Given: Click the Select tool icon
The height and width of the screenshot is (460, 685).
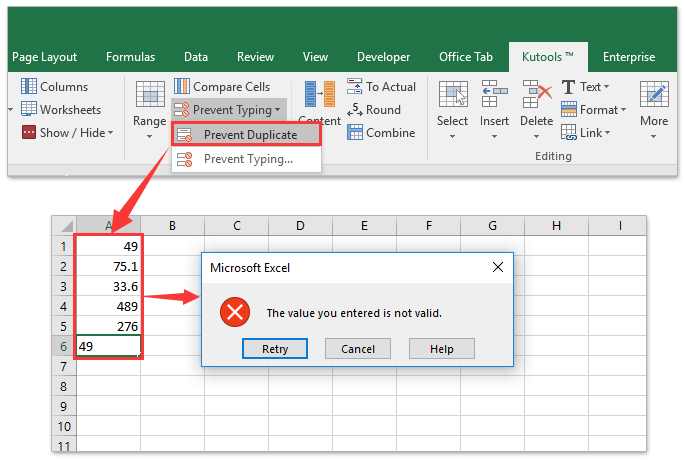Looking at the screenshot, I should [x=453, y=94].
